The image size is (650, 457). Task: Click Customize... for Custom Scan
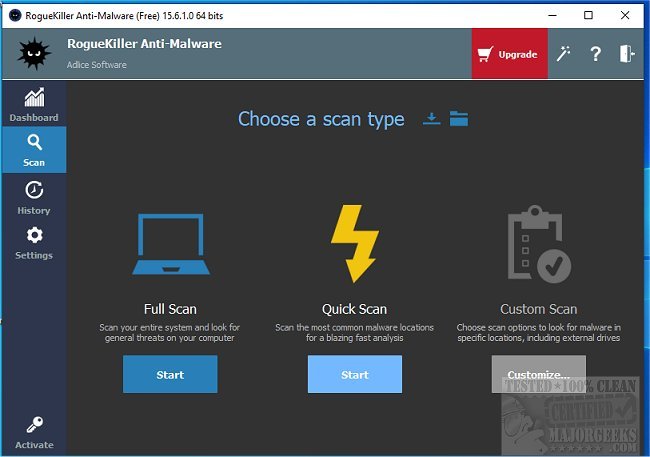538,374
